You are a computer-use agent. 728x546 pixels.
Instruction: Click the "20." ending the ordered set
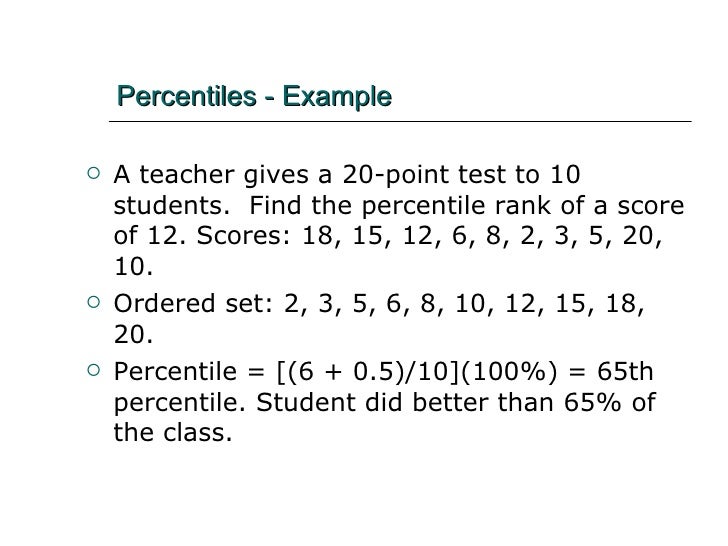(x=134, y=331)
